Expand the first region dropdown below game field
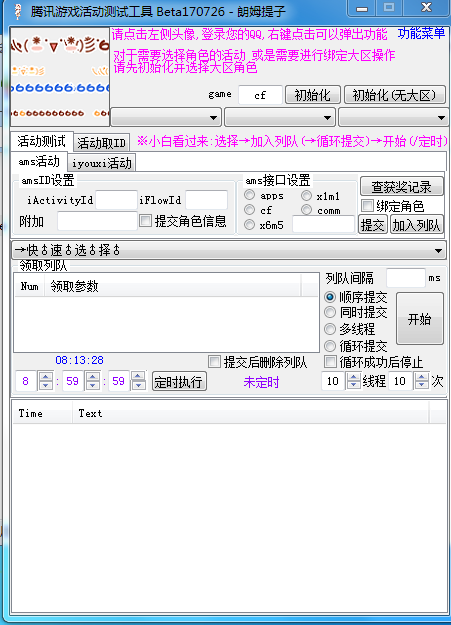 [166, 117]
